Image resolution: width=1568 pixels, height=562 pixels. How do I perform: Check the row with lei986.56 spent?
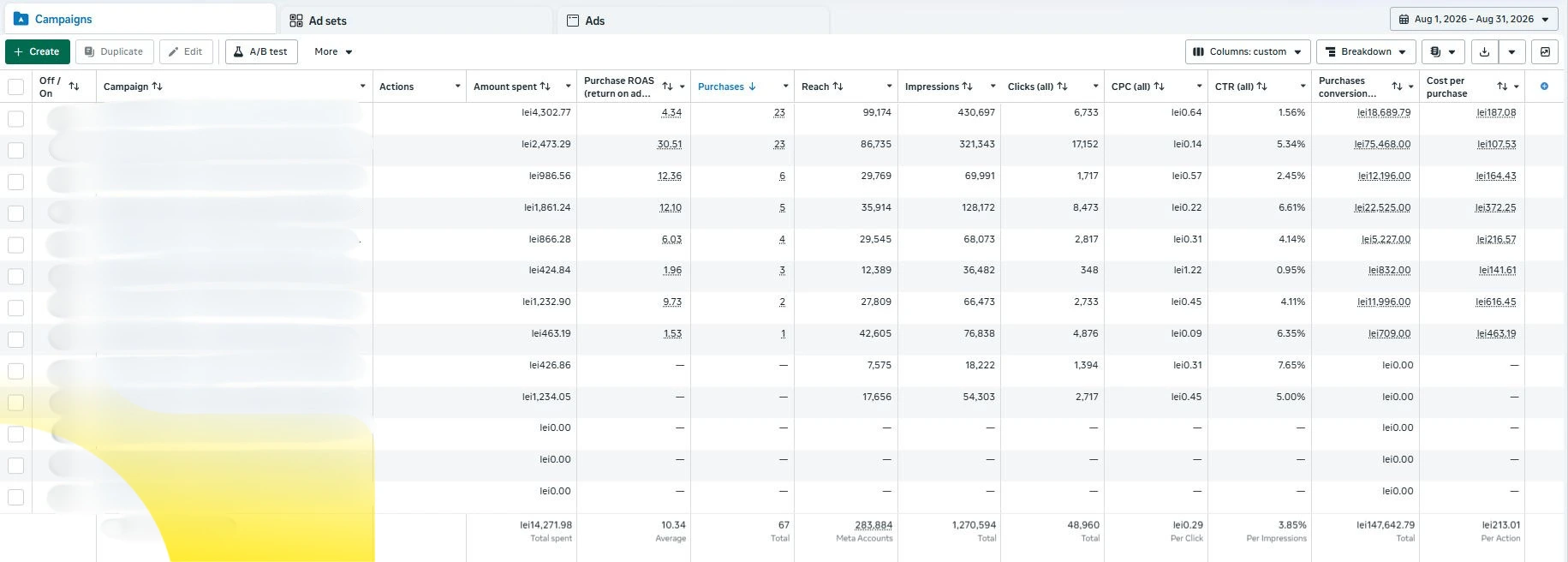(x=15, y=182)
